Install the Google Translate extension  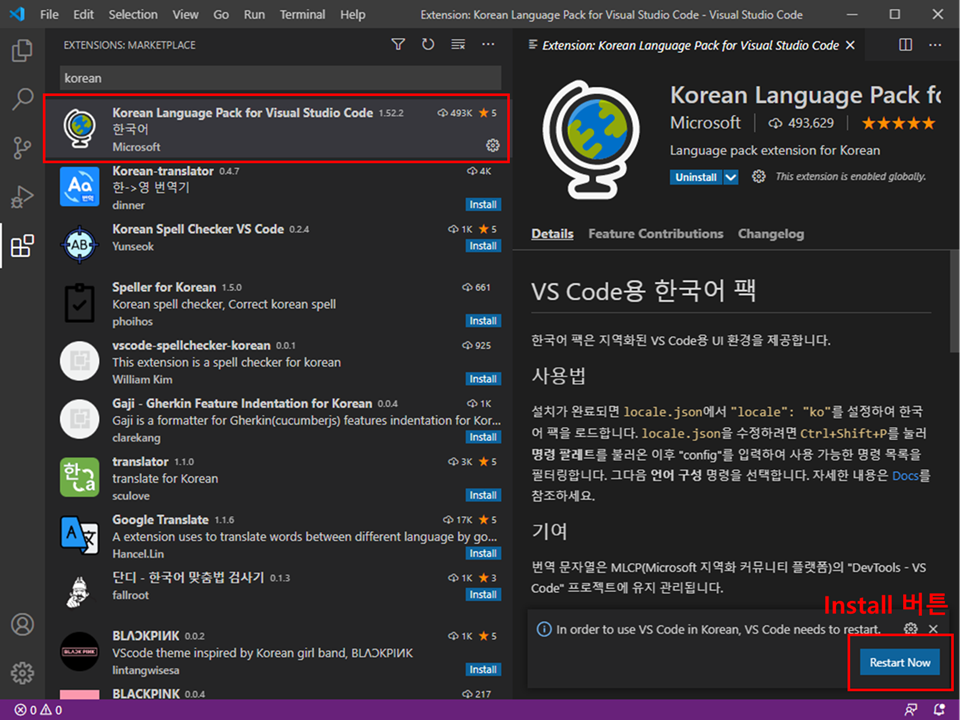click(483, 553)
